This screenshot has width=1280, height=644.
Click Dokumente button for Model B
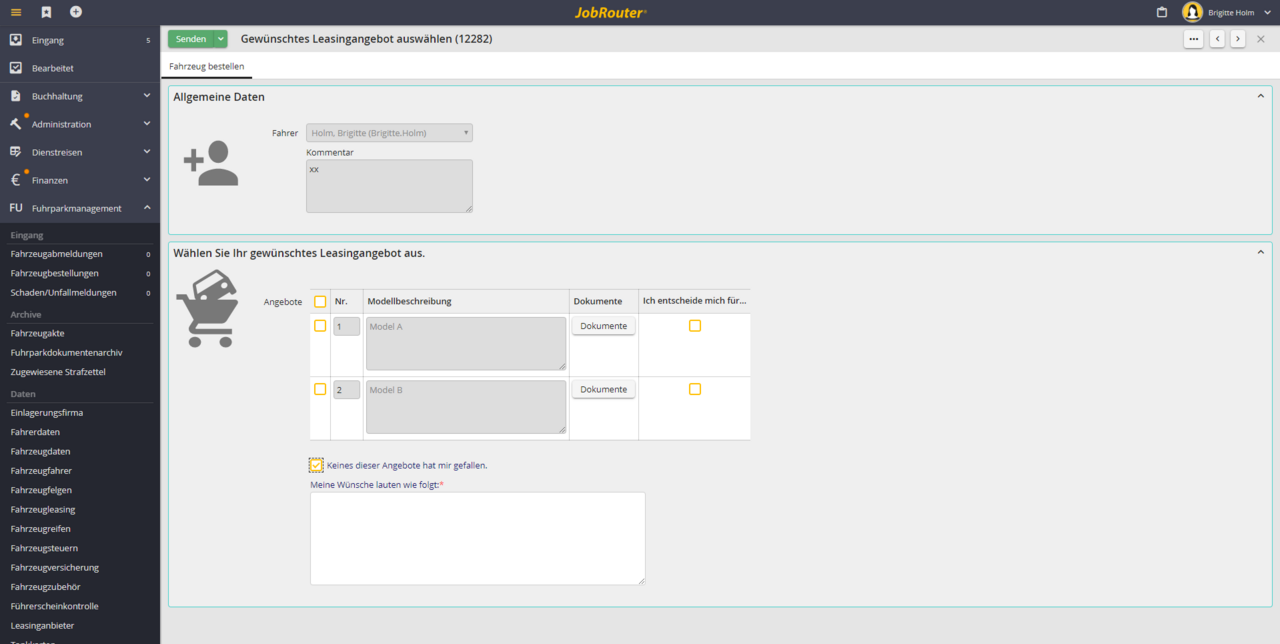[x=603, y=389]
